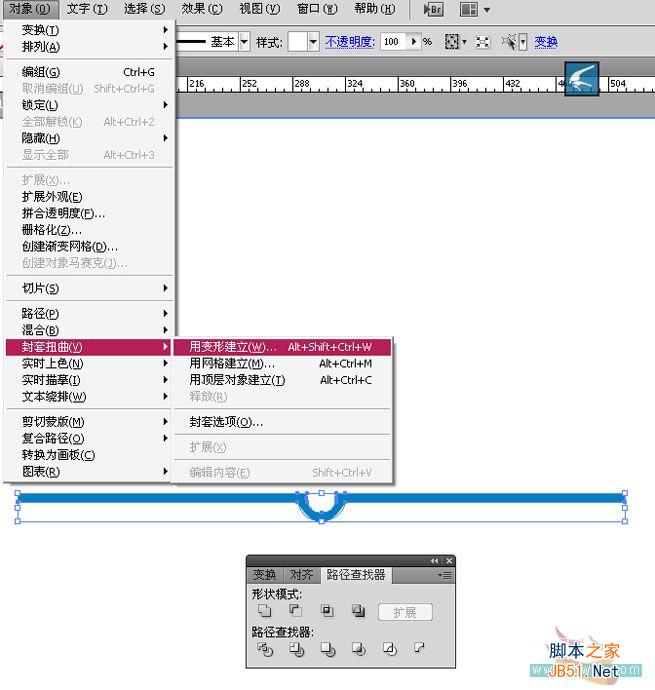Open the 选择(S) menu
The image size is (655, 690).
pos(144,9)
